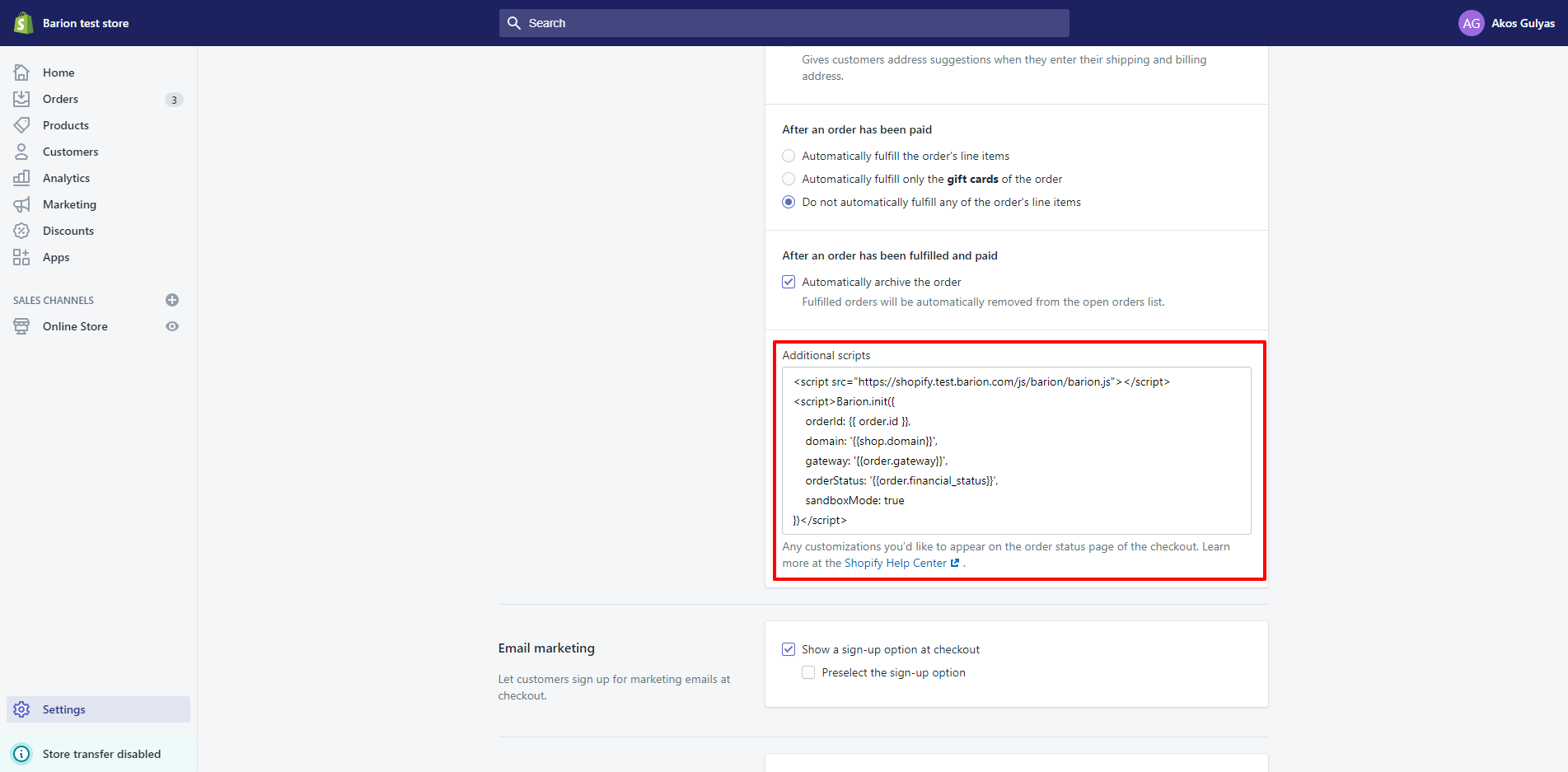Click the Email marketing heading
Screen dimensions: 1568x772
(546, 648)
